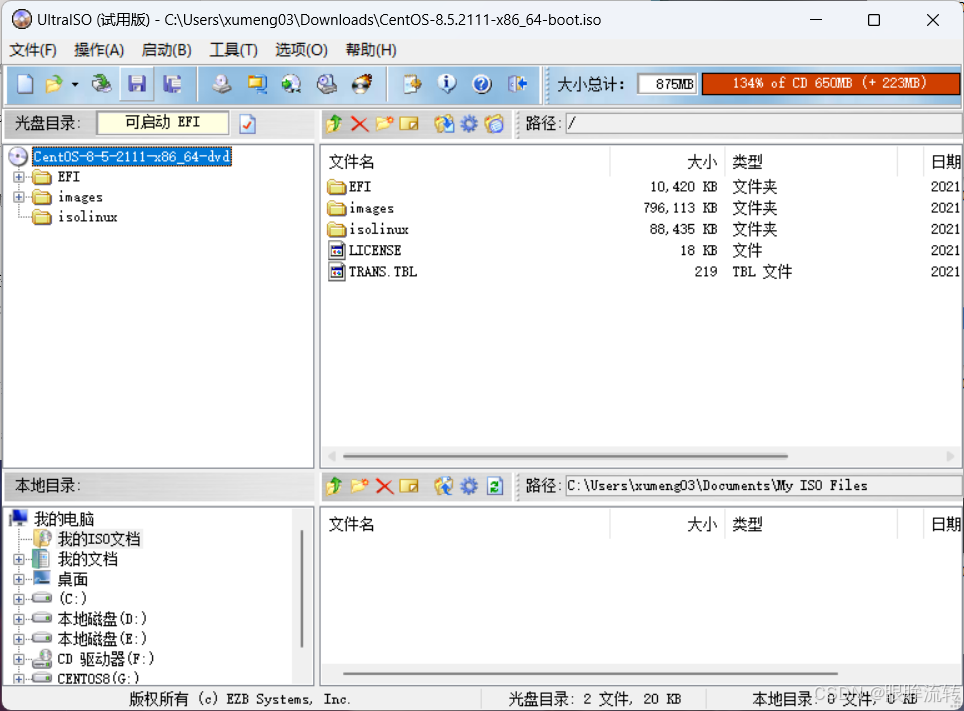Open the 文件(F) menu

point(33,50)
